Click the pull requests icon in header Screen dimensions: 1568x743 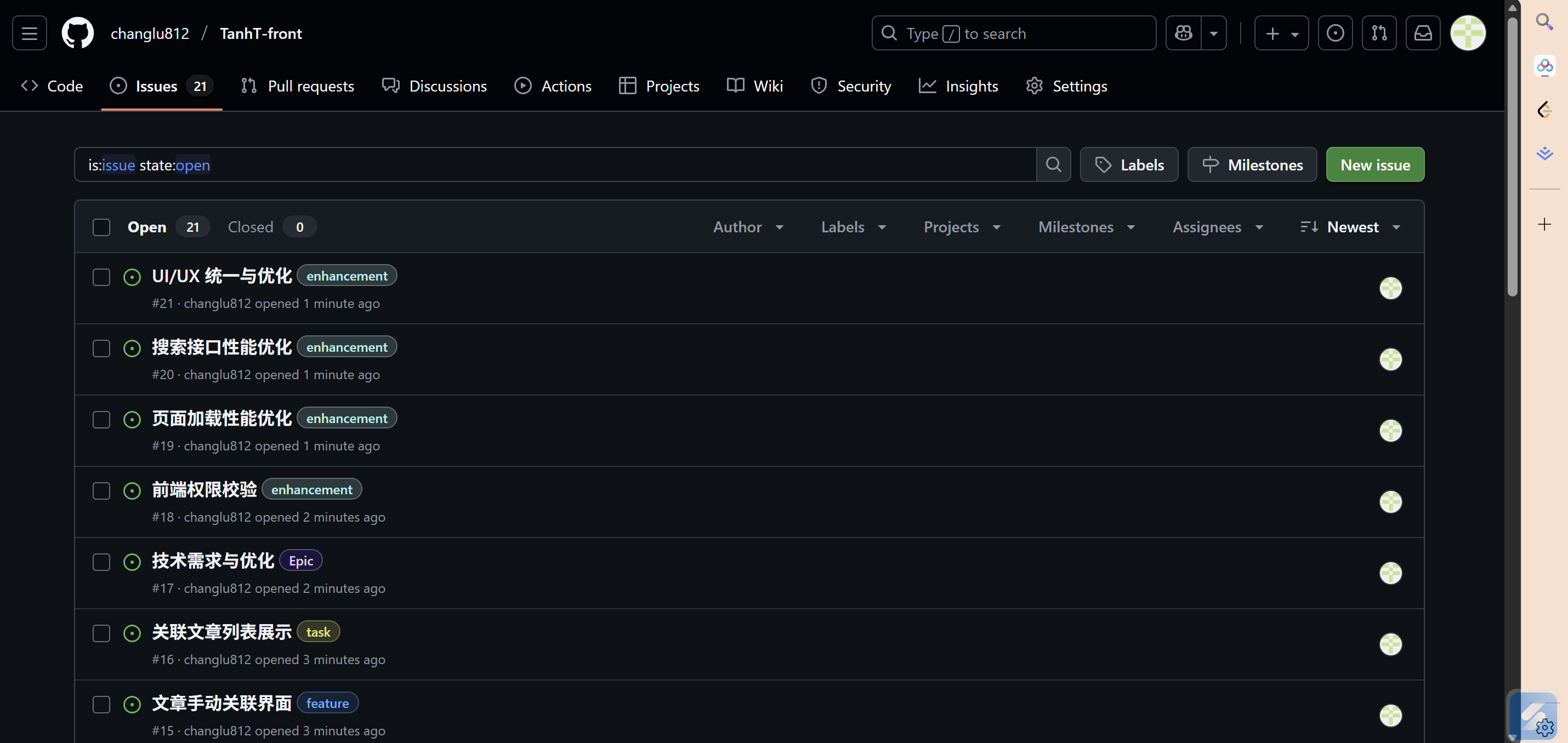click(1379, 33)
